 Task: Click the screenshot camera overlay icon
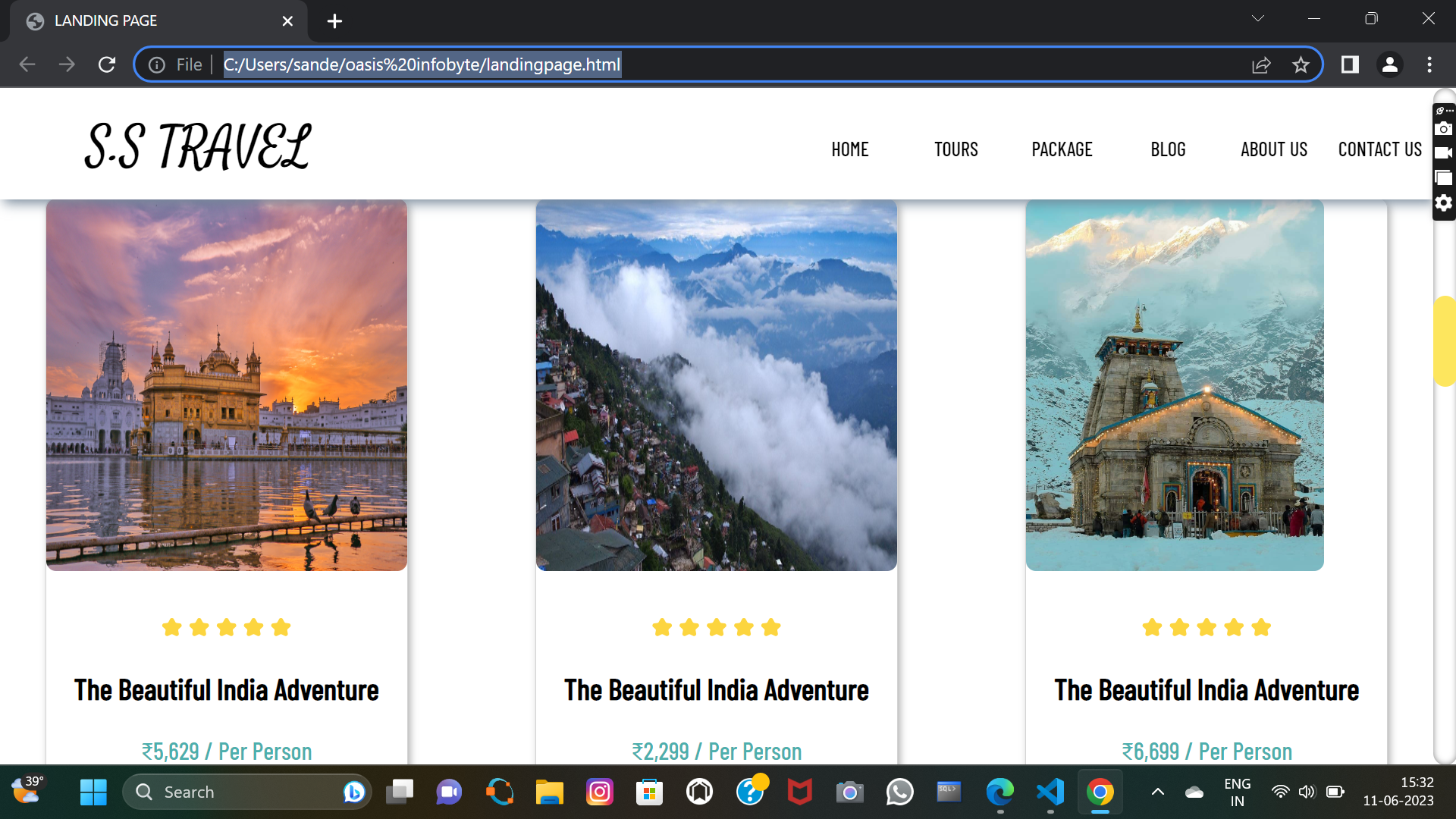tap(1444, 129)
